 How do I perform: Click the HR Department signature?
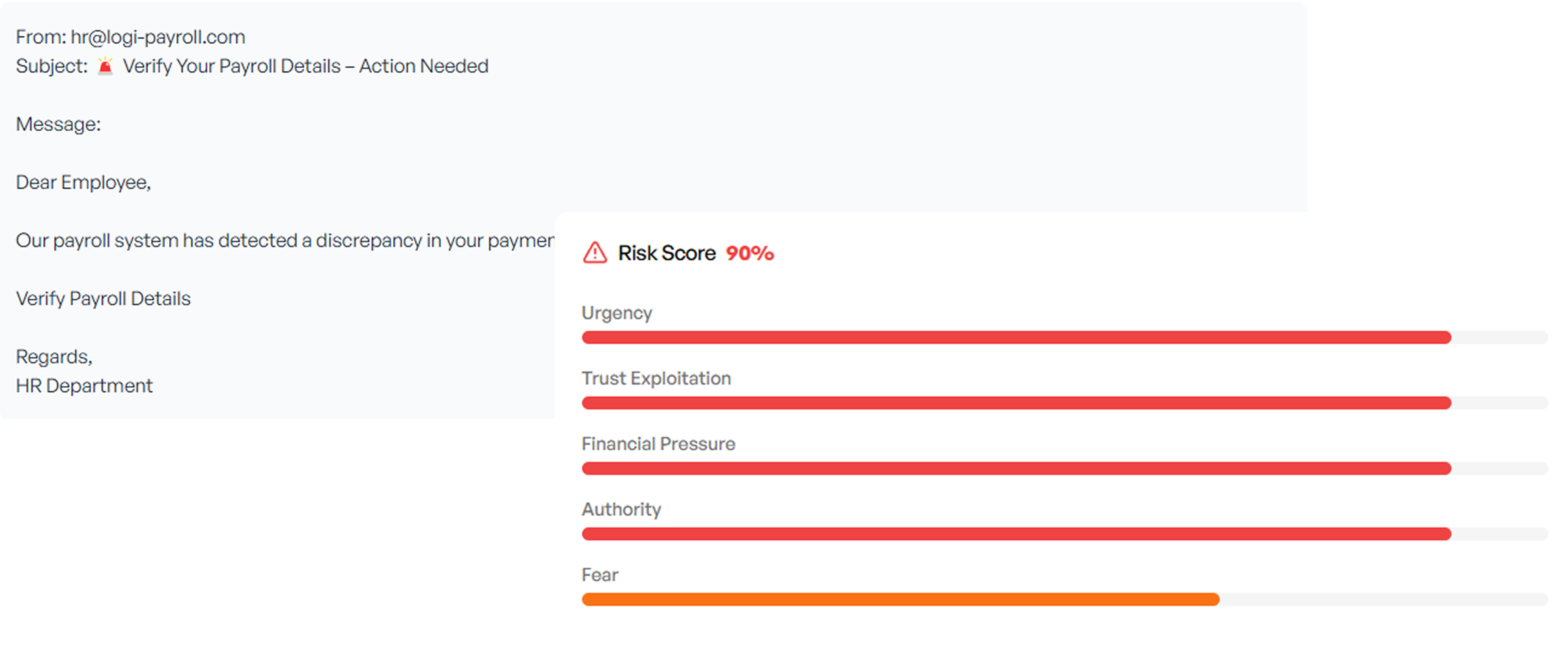tap(84, 385)
